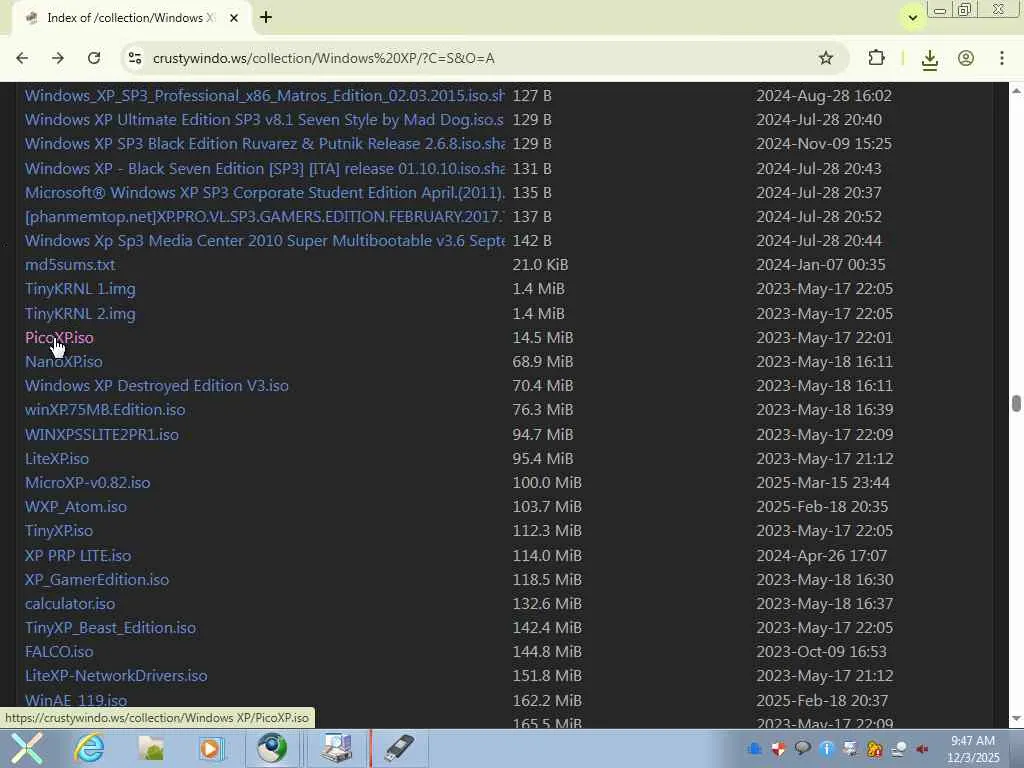Image resolution: width=1024 pixels, height=768 pixels.
Task: Click the speech bubble tray icon
Action: coord(803,748)
